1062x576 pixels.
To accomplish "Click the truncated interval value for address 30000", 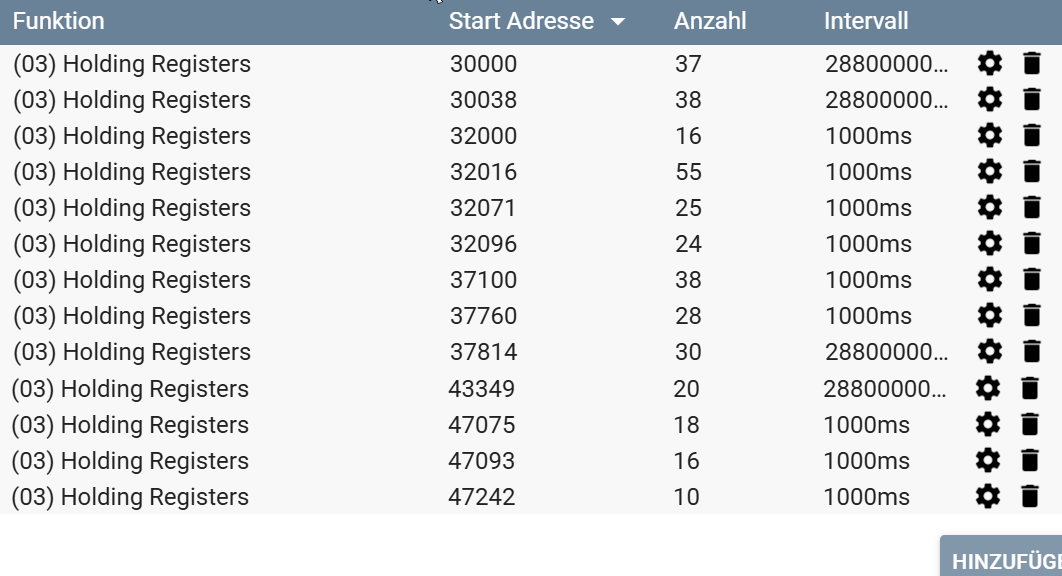I will coord(886,65).
